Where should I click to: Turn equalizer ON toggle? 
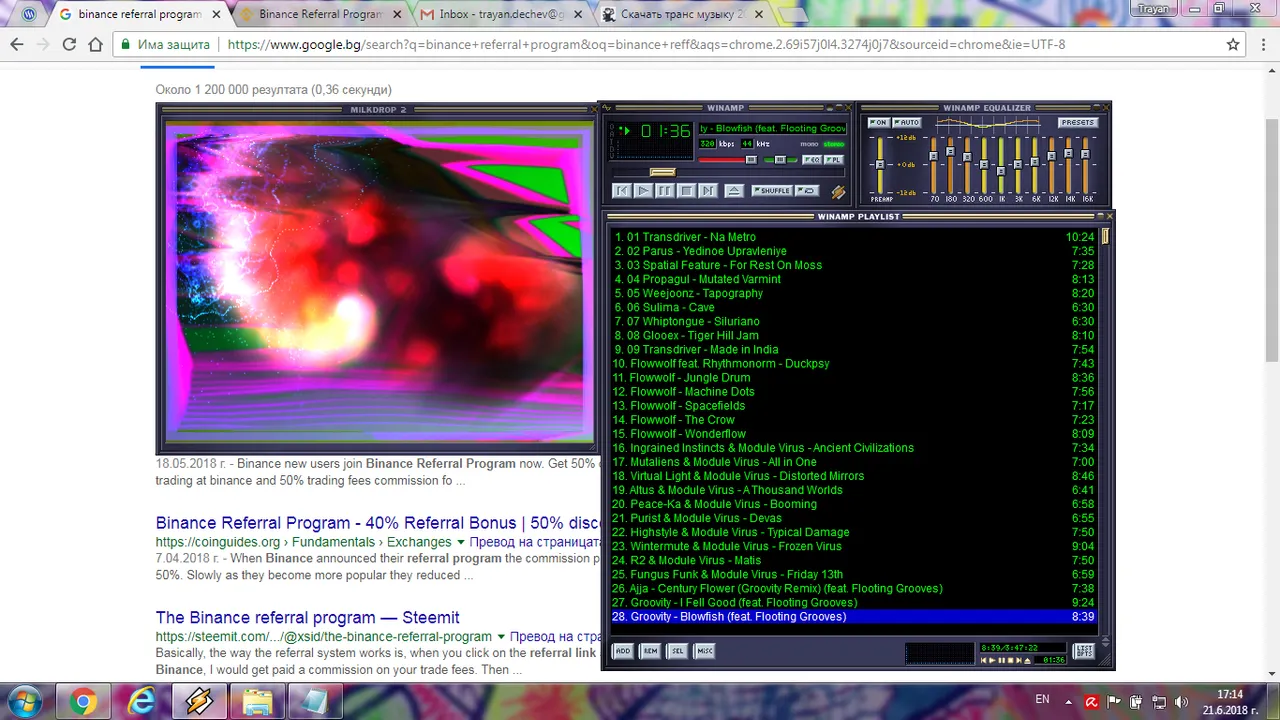pos(879,122)
